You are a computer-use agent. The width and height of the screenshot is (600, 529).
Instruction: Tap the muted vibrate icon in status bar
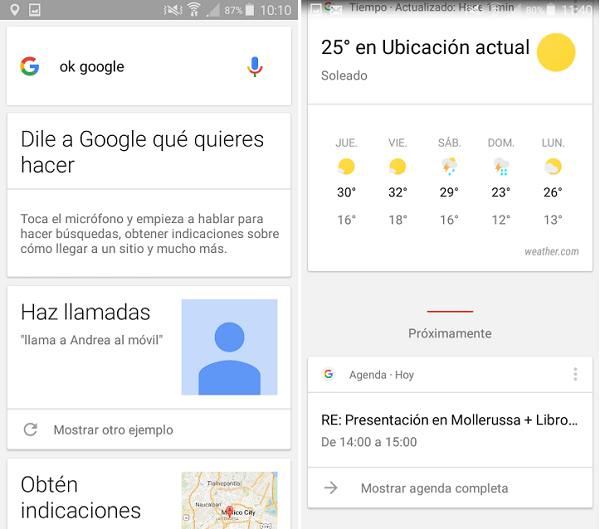(173, 10)
